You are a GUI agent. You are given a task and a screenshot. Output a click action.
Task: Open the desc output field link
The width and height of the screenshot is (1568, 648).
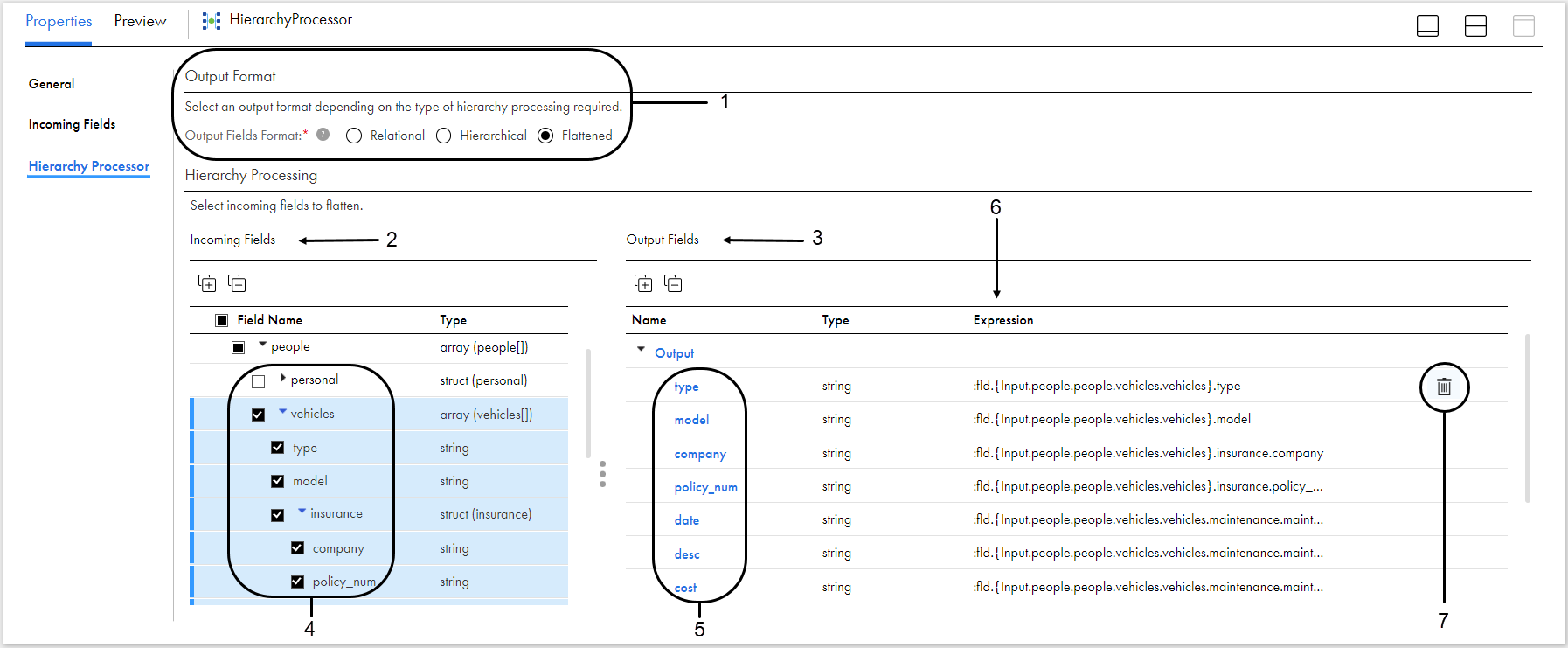click(x=686, y=554)
